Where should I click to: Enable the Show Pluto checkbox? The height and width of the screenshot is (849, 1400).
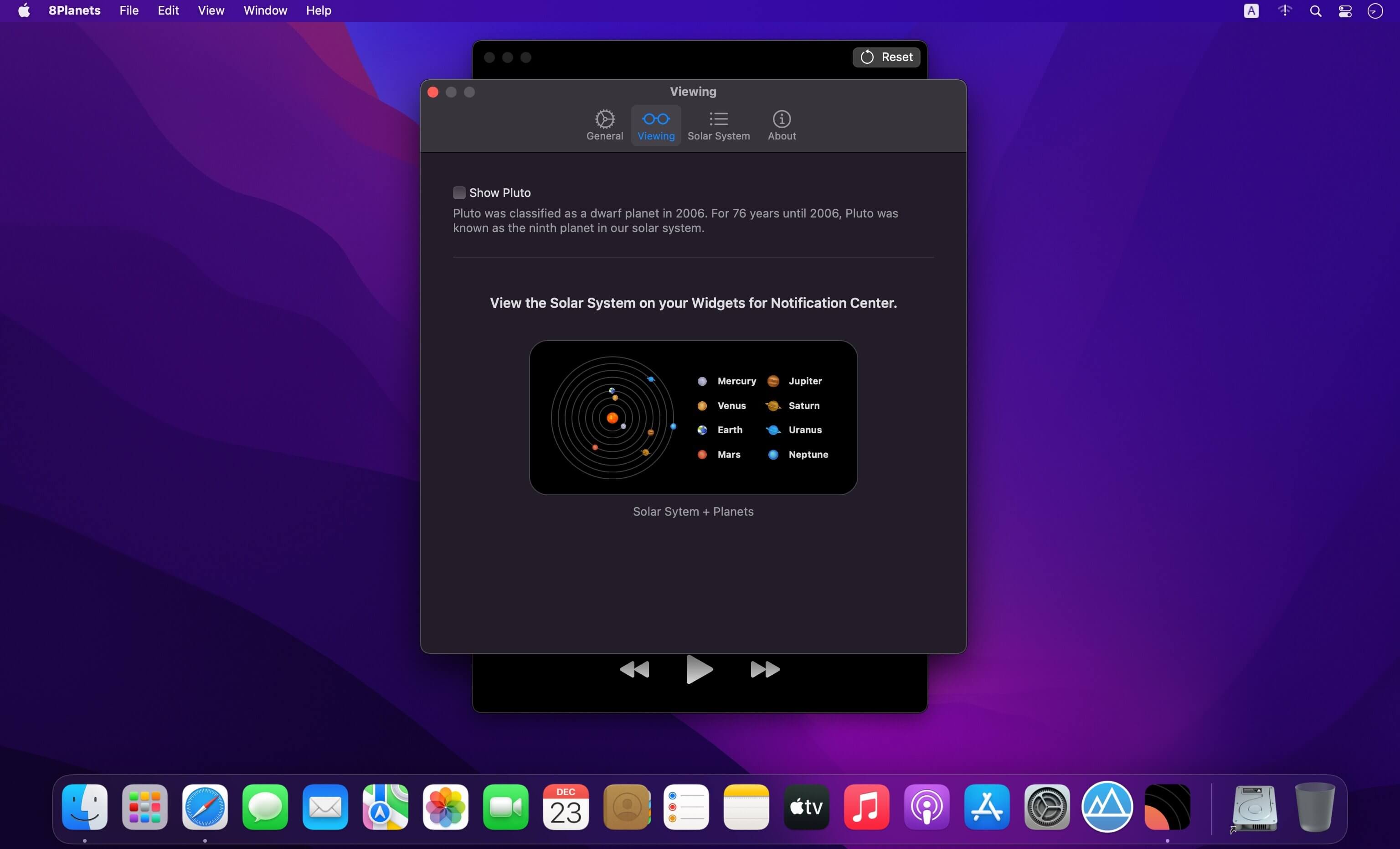pyautogui.click(x=459, y=193)
